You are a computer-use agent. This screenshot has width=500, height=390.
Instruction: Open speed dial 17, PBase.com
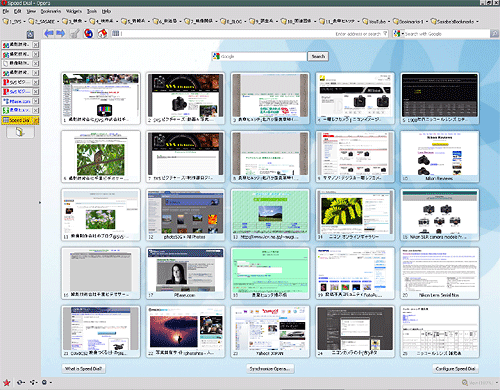(x=185, y=273)
